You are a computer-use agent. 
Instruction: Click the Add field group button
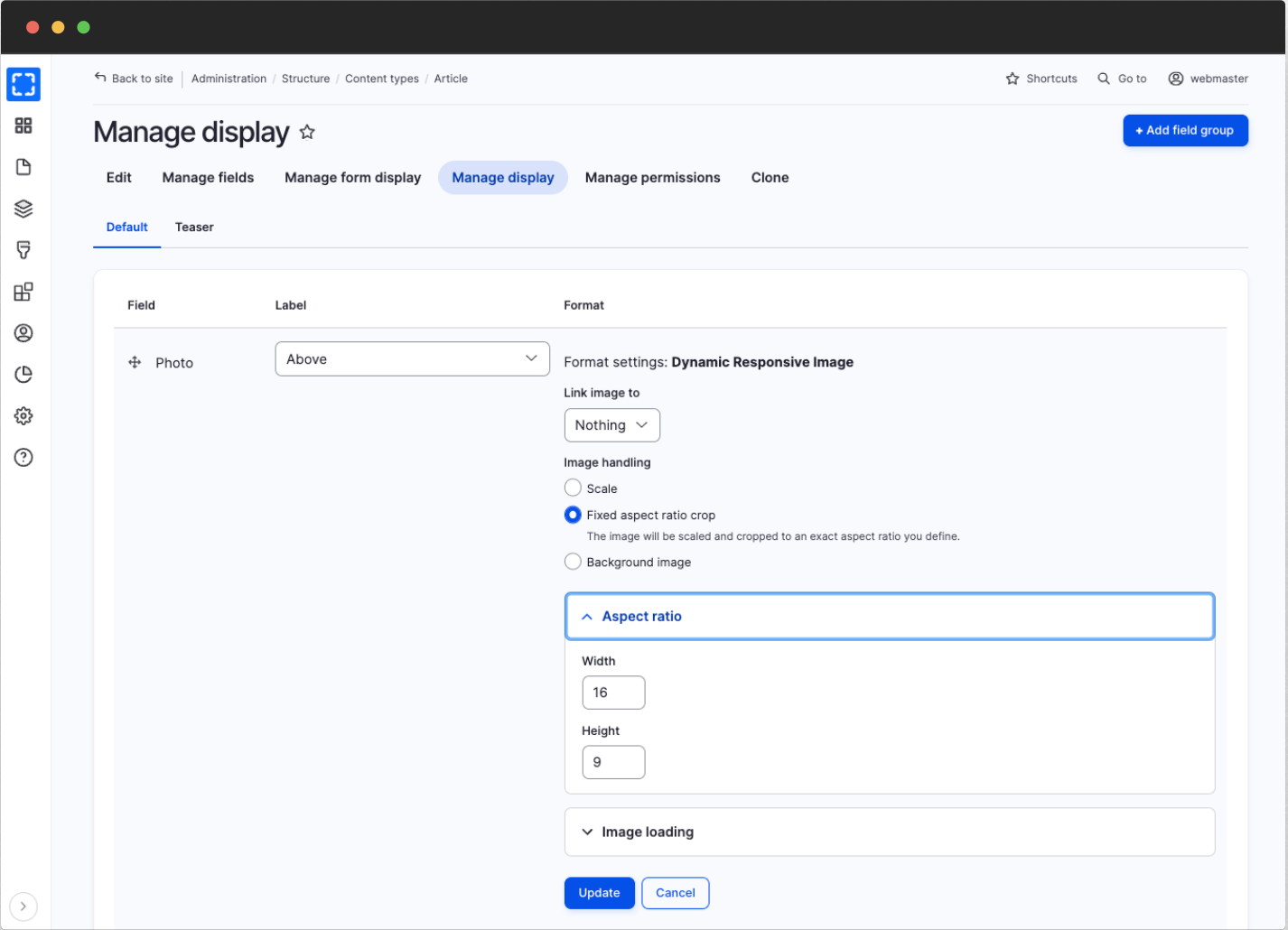pyautogui.click(x=1185, y=130)
